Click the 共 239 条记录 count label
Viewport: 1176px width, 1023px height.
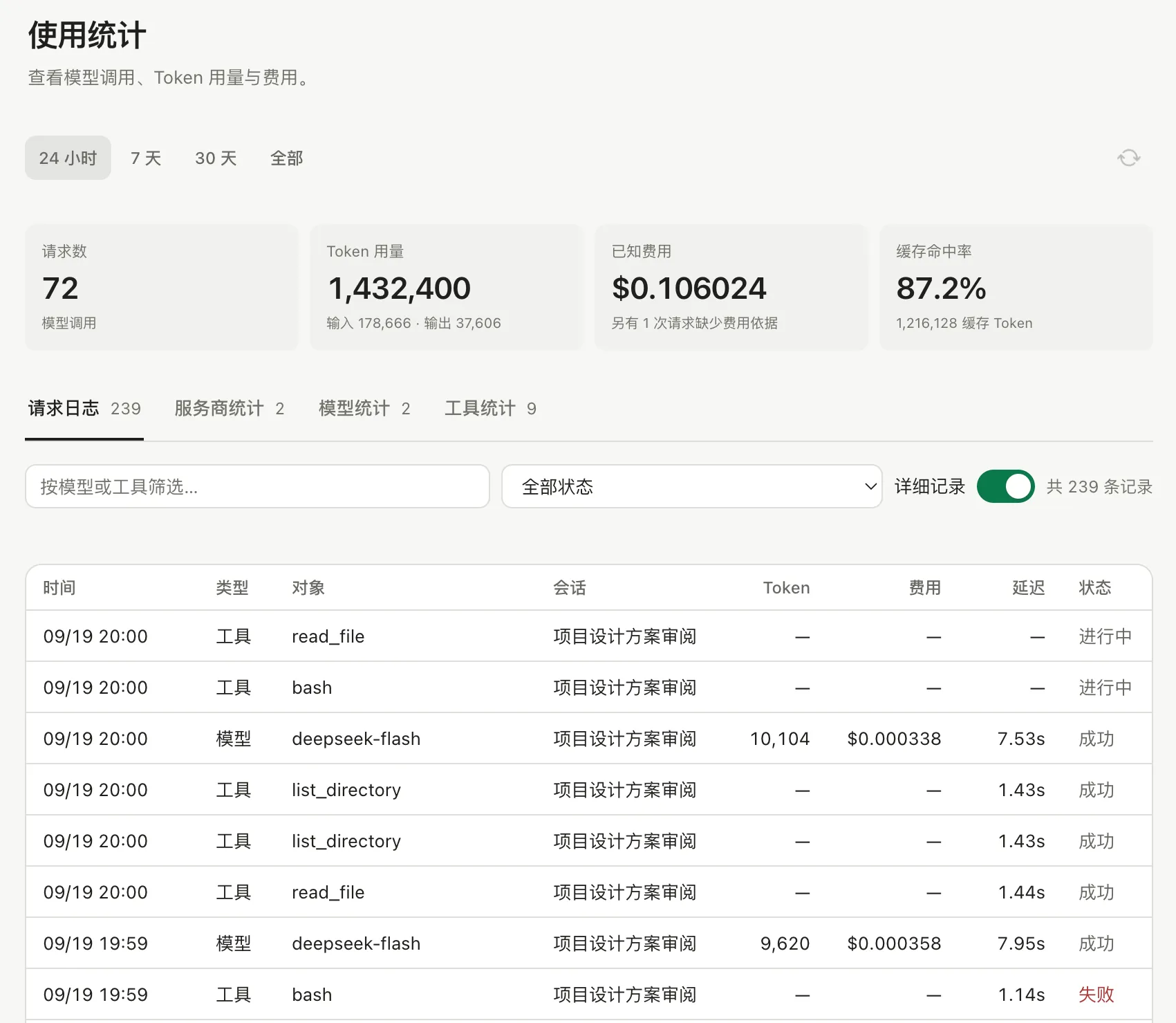(x=1099, y=486)
